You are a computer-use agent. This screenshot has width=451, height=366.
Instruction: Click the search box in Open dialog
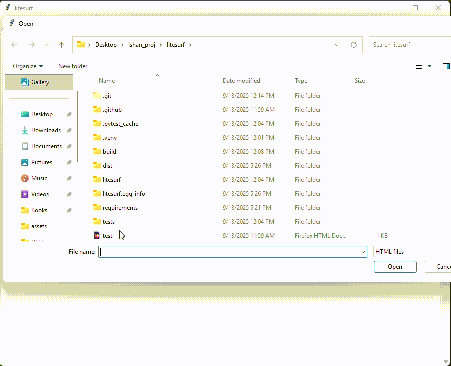coord(410,45)
